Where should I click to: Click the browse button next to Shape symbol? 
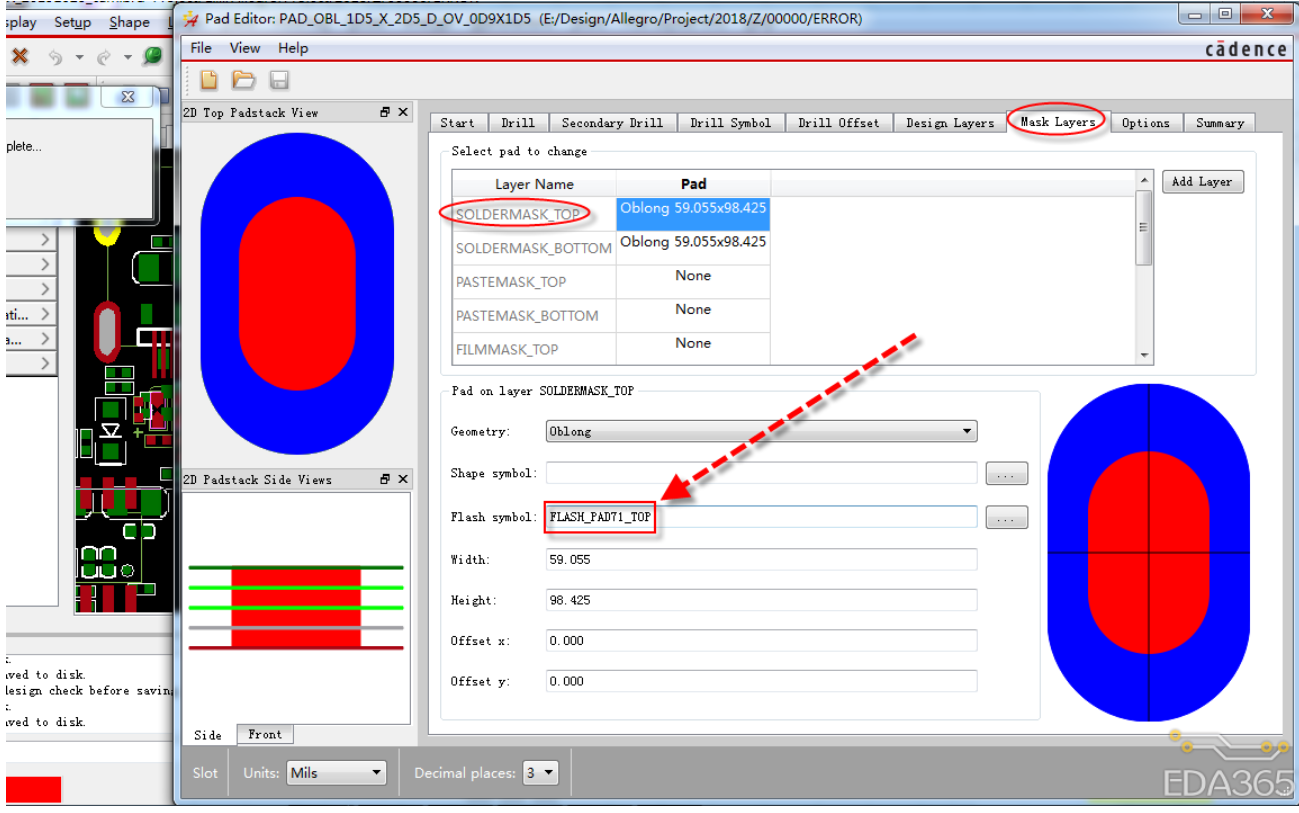(1006, 474)
